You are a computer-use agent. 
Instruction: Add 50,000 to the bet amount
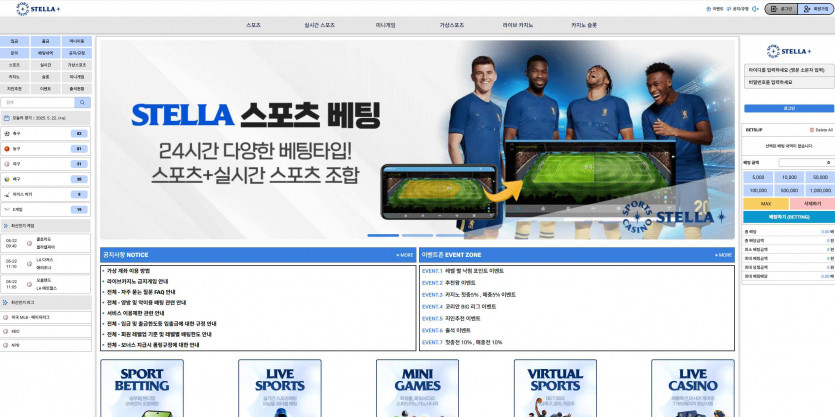pos(820,177)
